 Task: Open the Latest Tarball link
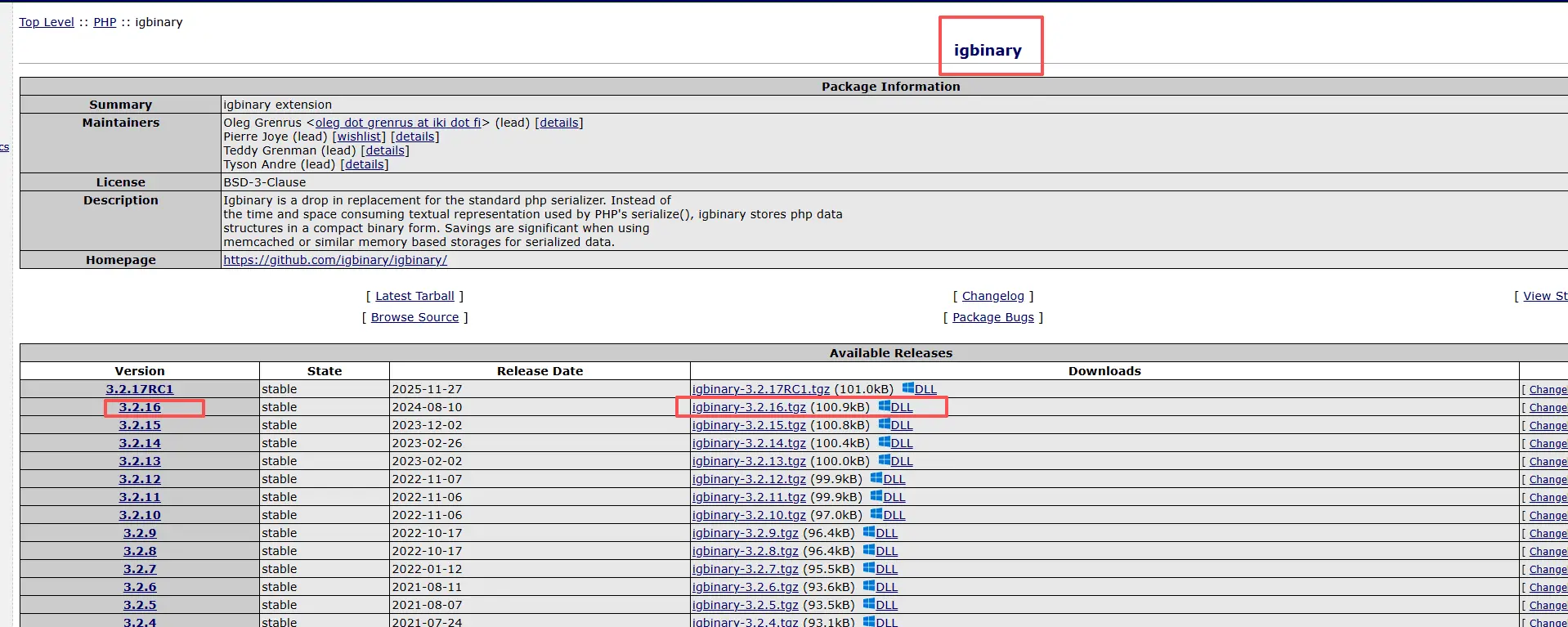tap(414, 296)
